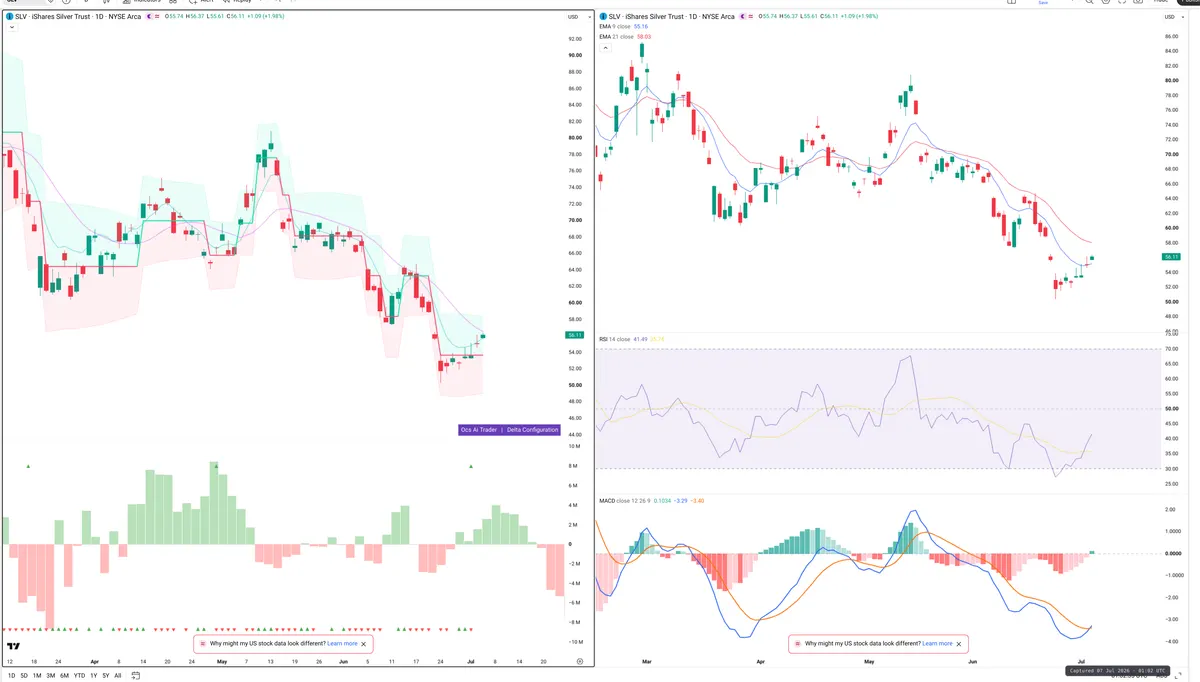Screen dimensions: 1200x682
Task: Click the pink notice icon in left banner
Action: point(202,644)
